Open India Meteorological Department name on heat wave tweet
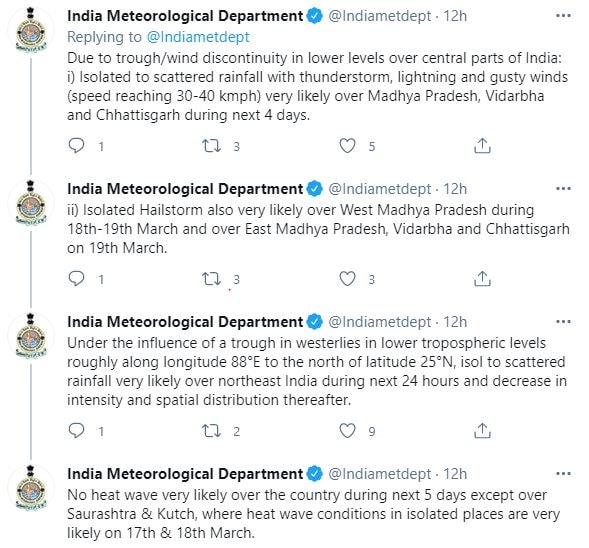 coord(185,474)
